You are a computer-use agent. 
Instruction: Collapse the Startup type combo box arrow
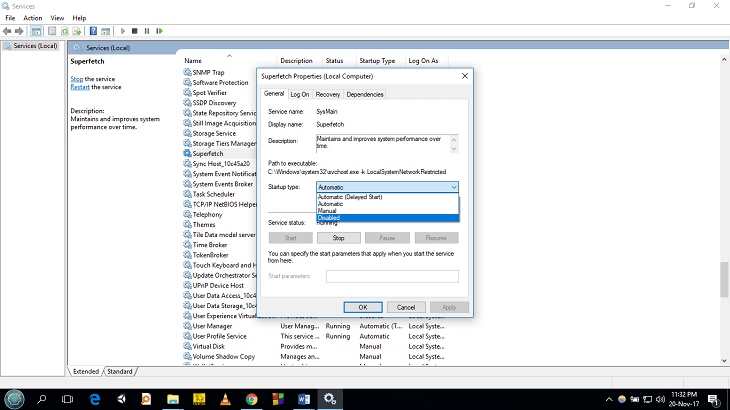pos(453,187)
